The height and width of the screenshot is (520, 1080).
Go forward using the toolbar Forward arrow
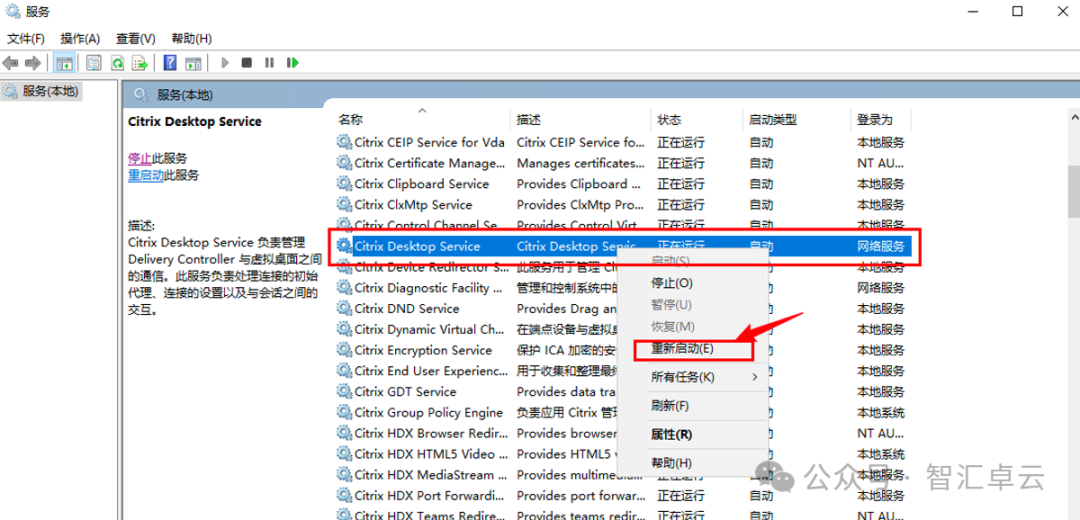pos(32,63)
